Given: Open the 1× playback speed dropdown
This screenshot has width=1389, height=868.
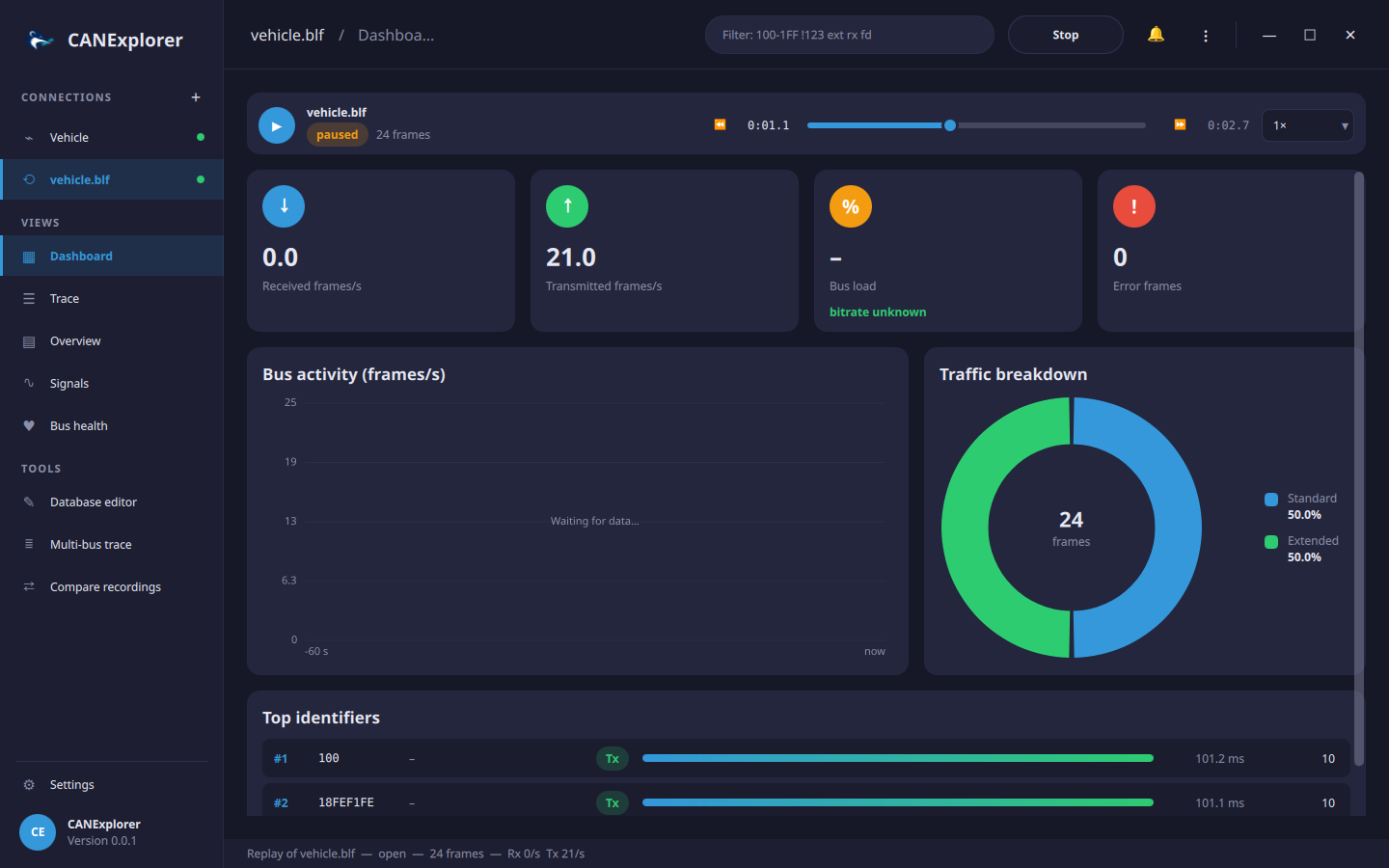Looking at the screenshot, I should [x=1308, y=125].
